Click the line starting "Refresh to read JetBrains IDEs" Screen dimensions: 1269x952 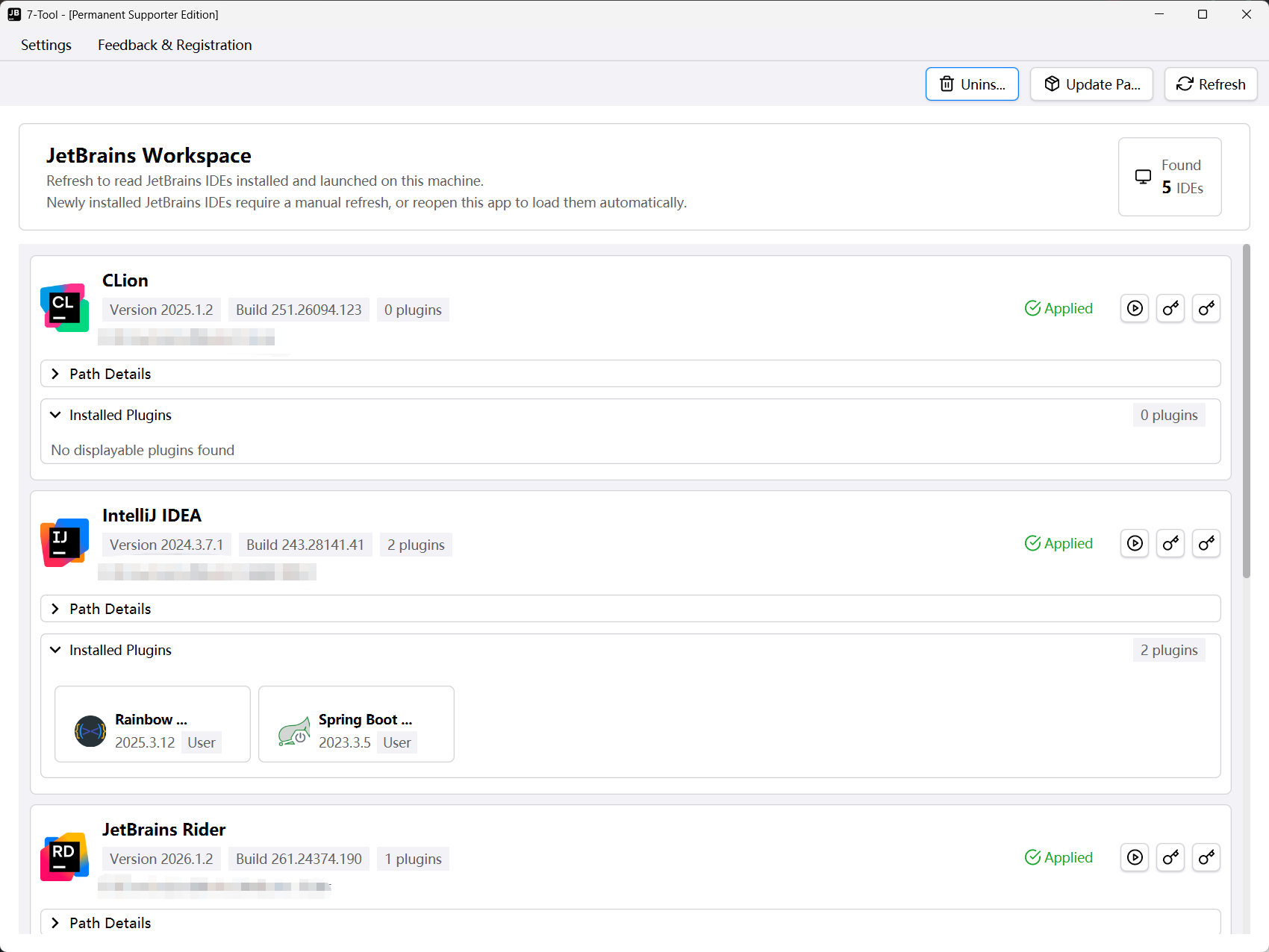point(265,181)
